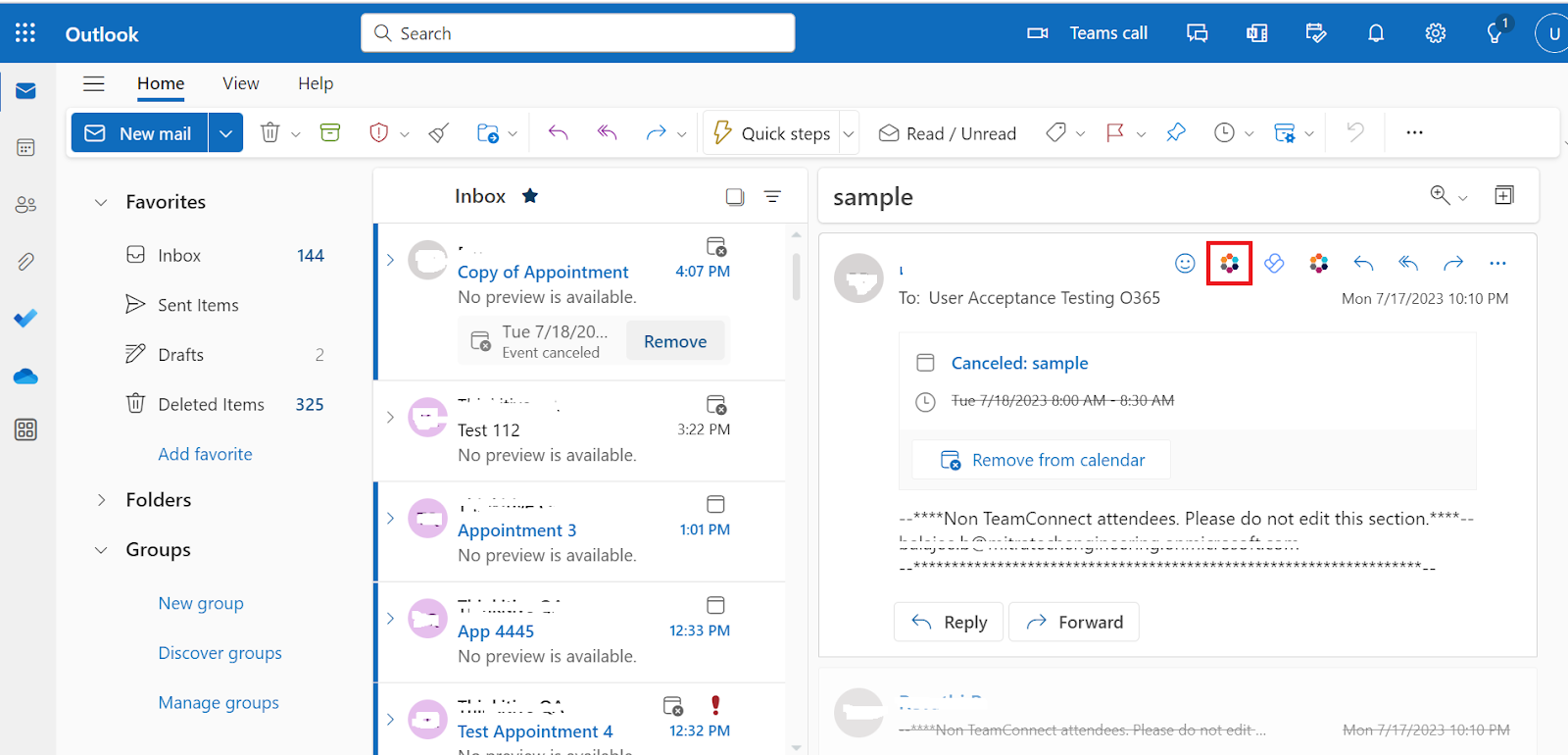Switch to the View tab
The height and width of the screenshot is (755, 1568).
pyautogui.click(x=241, y=83)
